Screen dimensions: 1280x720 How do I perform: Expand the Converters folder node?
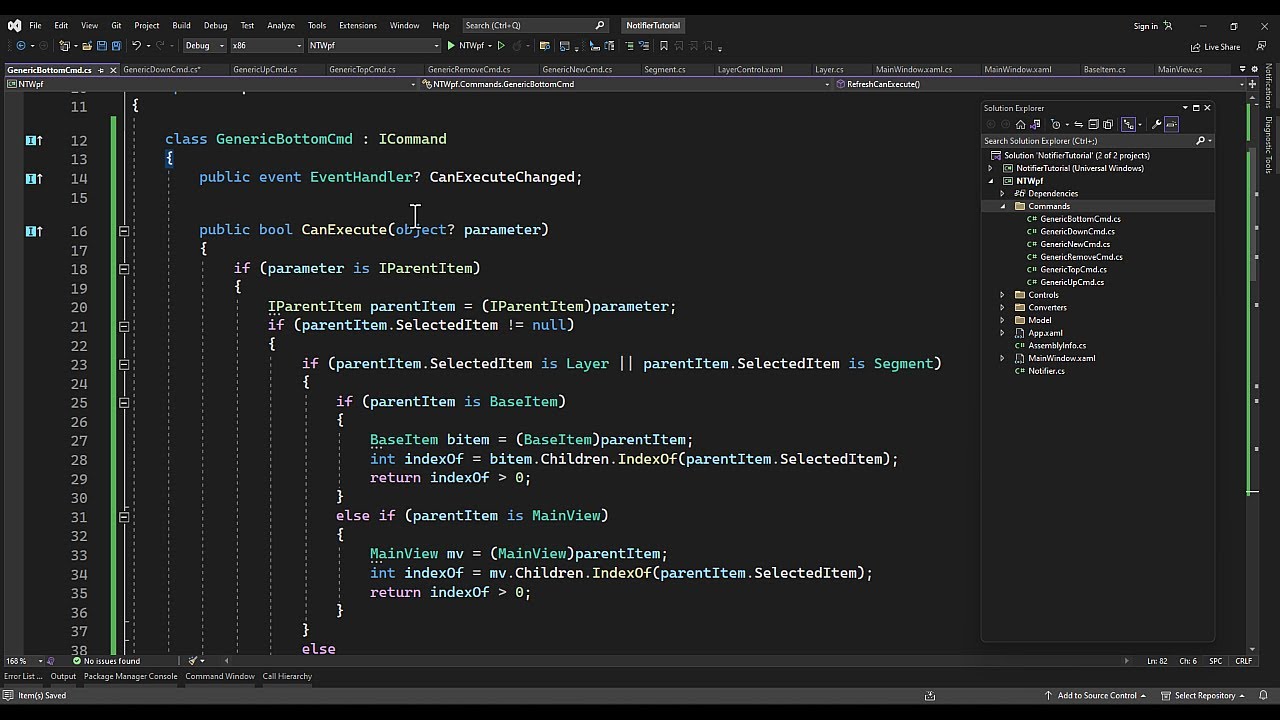[x=1003, y=308]
